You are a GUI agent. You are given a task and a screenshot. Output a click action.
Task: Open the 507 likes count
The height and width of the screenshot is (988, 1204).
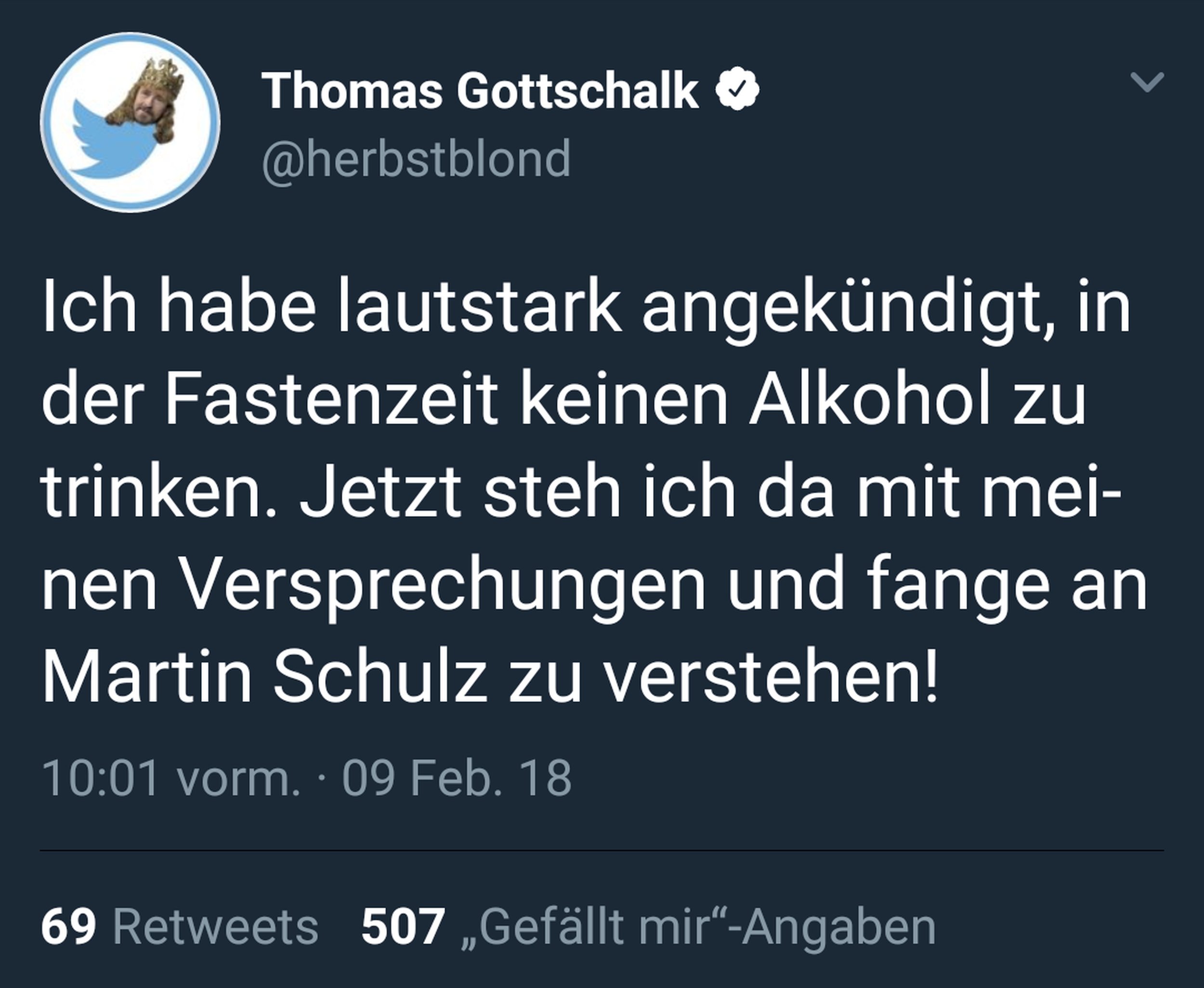(x=403, y=927)
